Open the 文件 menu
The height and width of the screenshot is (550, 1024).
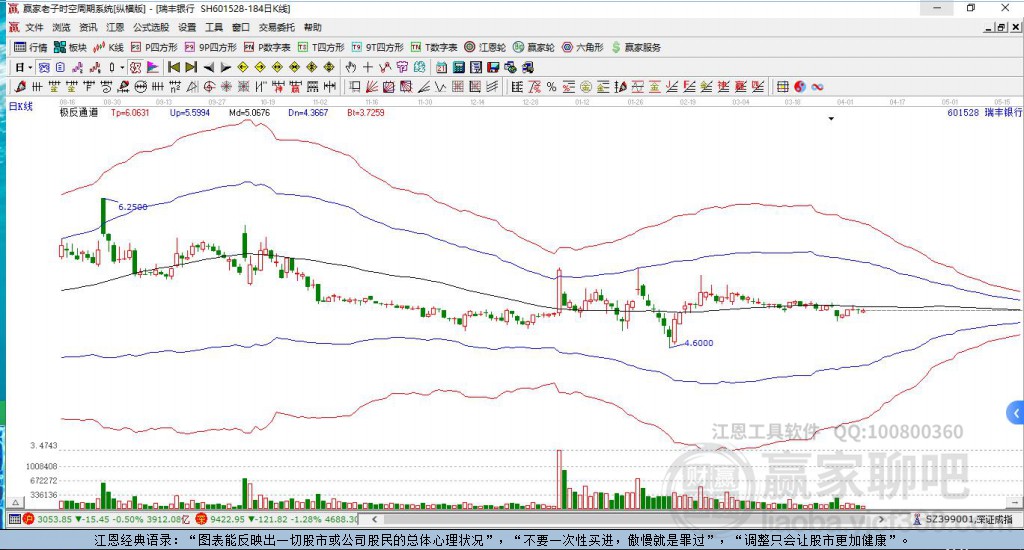point(34,27)
